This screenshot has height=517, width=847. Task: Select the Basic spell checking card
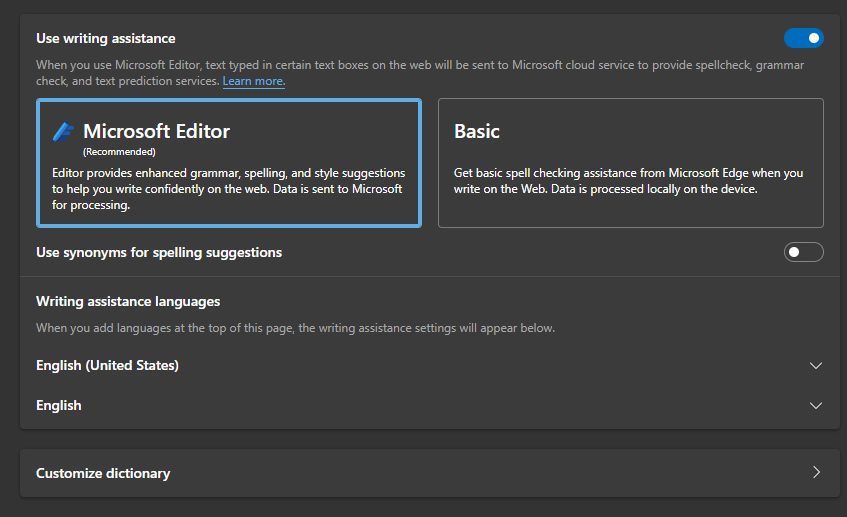click(x=630, y=163)
